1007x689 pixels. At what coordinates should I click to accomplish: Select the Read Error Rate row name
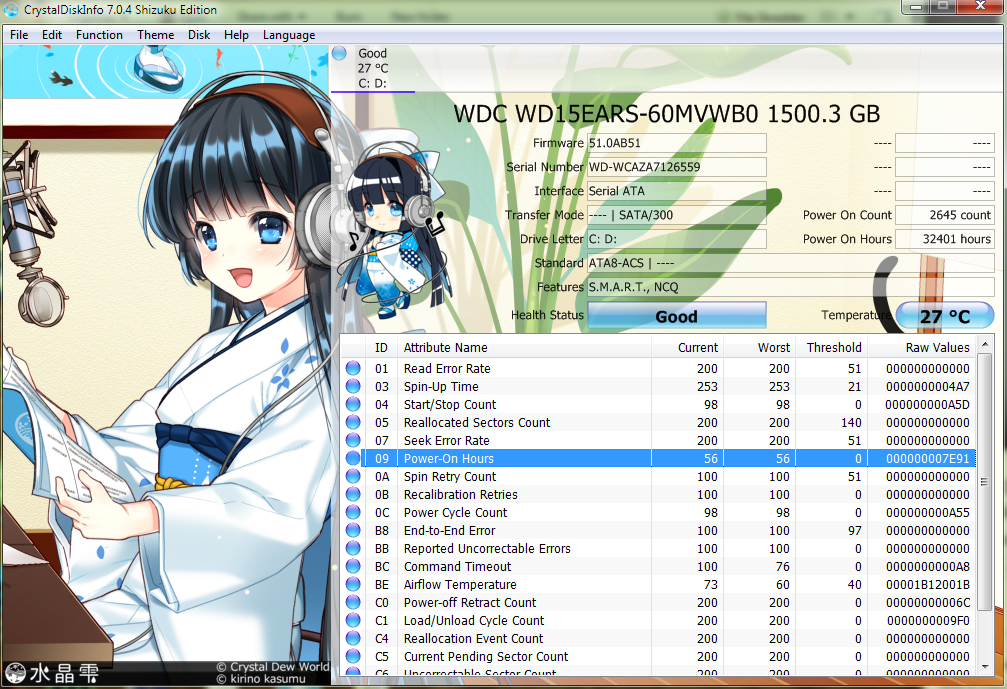447,369
